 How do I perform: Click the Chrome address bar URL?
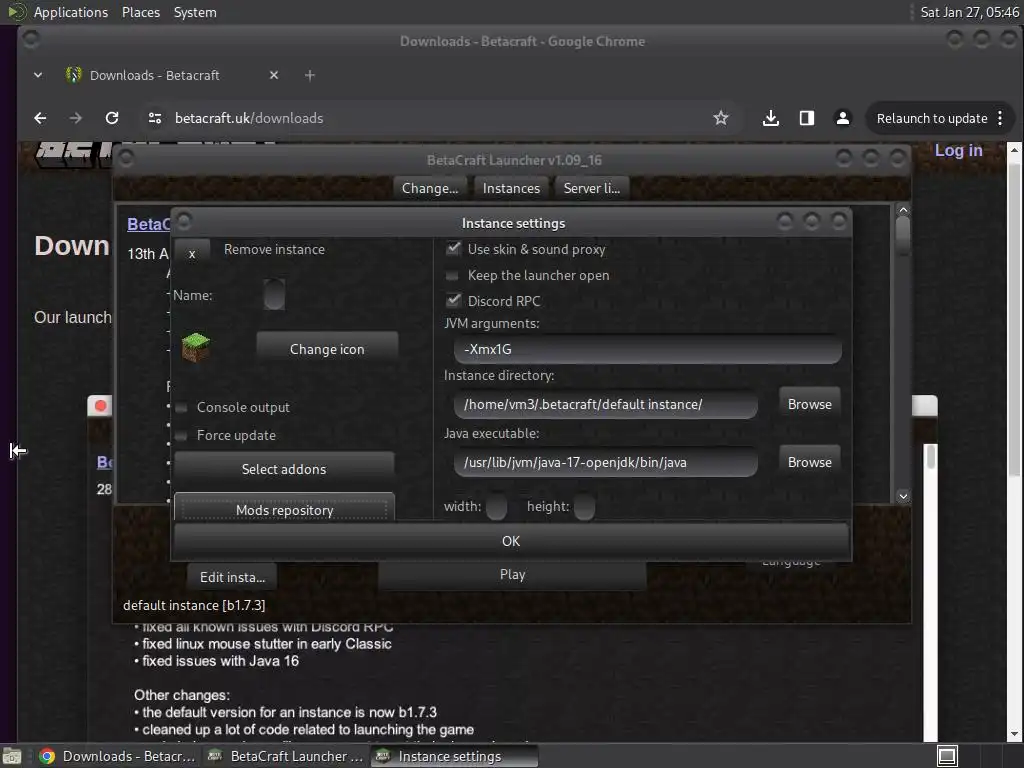tap(249, 118)
